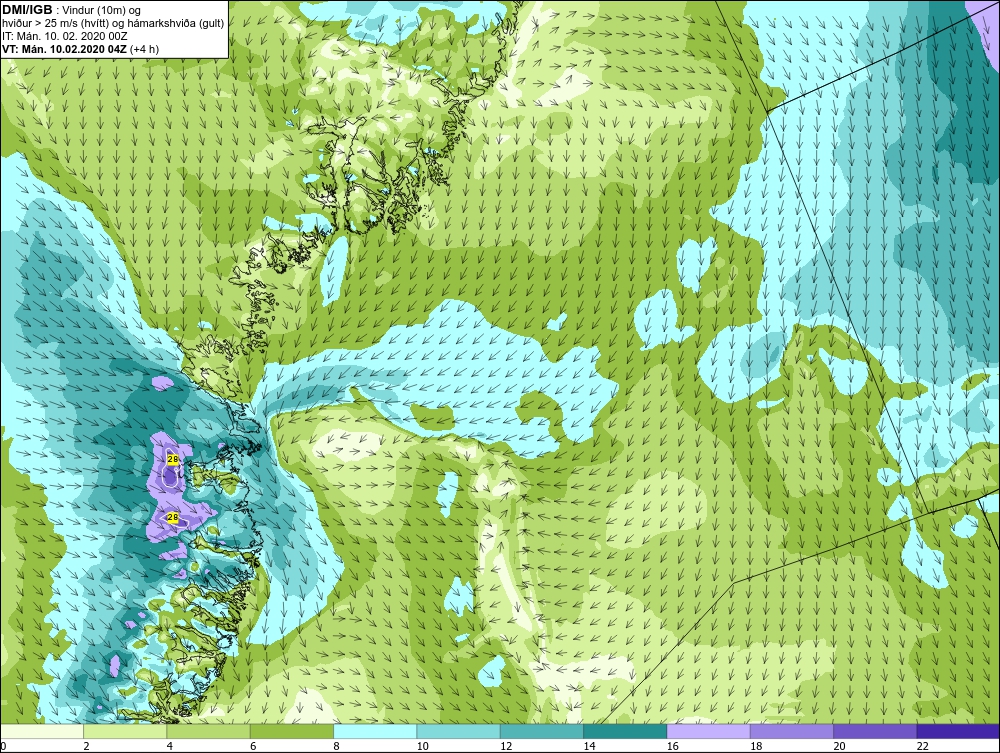Click the 0–2 m/s palest legend swatch
The image size is (1000, 753).
pos(41,732)
